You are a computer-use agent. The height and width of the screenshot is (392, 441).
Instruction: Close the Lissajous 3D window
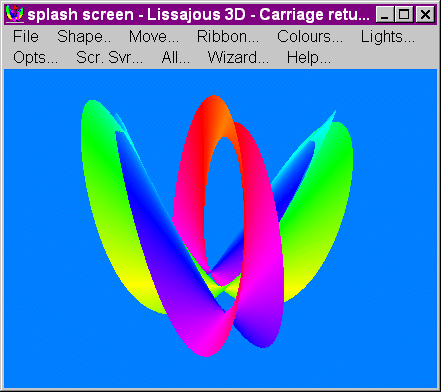[425, 15]
